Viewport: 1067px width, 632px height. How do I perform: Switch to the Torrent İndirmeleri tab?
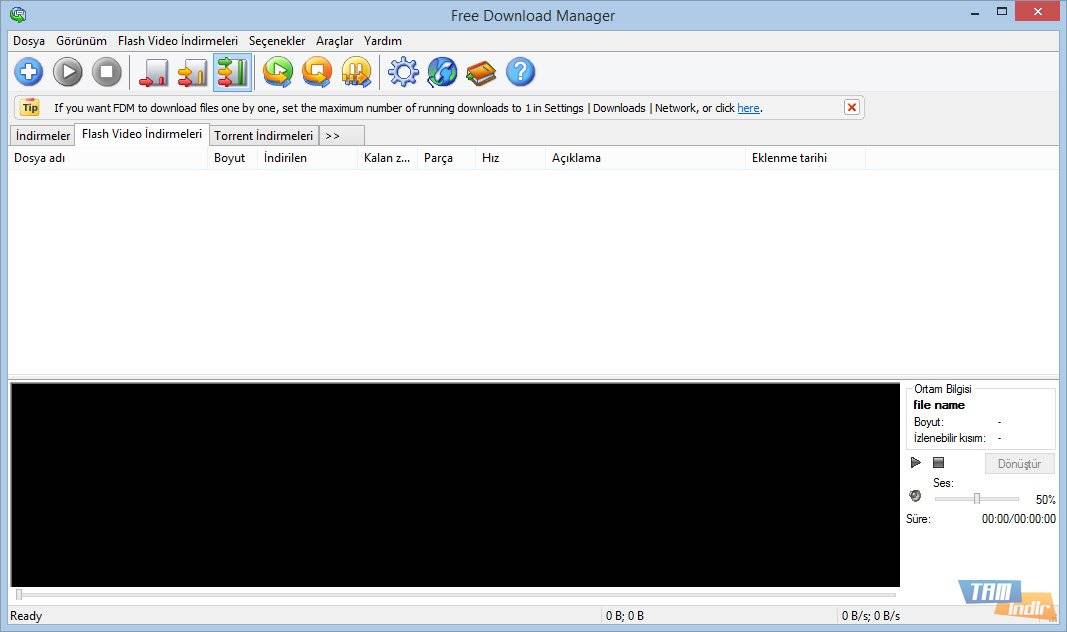point(263,136)
